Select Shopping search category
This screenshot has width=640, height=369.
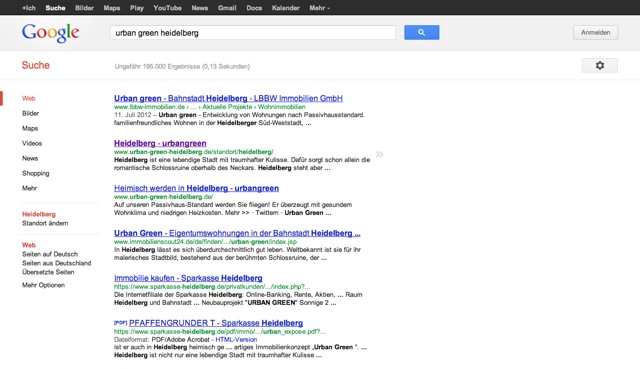point(36,173)
